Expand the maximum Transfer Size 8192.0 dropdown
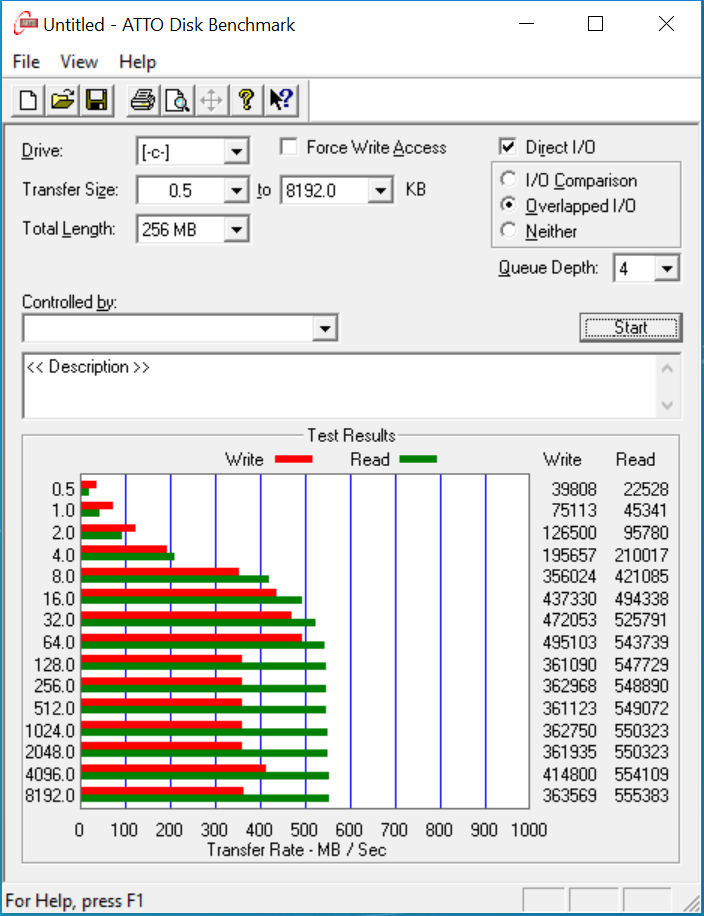The image size is (704, 916). 380,190
